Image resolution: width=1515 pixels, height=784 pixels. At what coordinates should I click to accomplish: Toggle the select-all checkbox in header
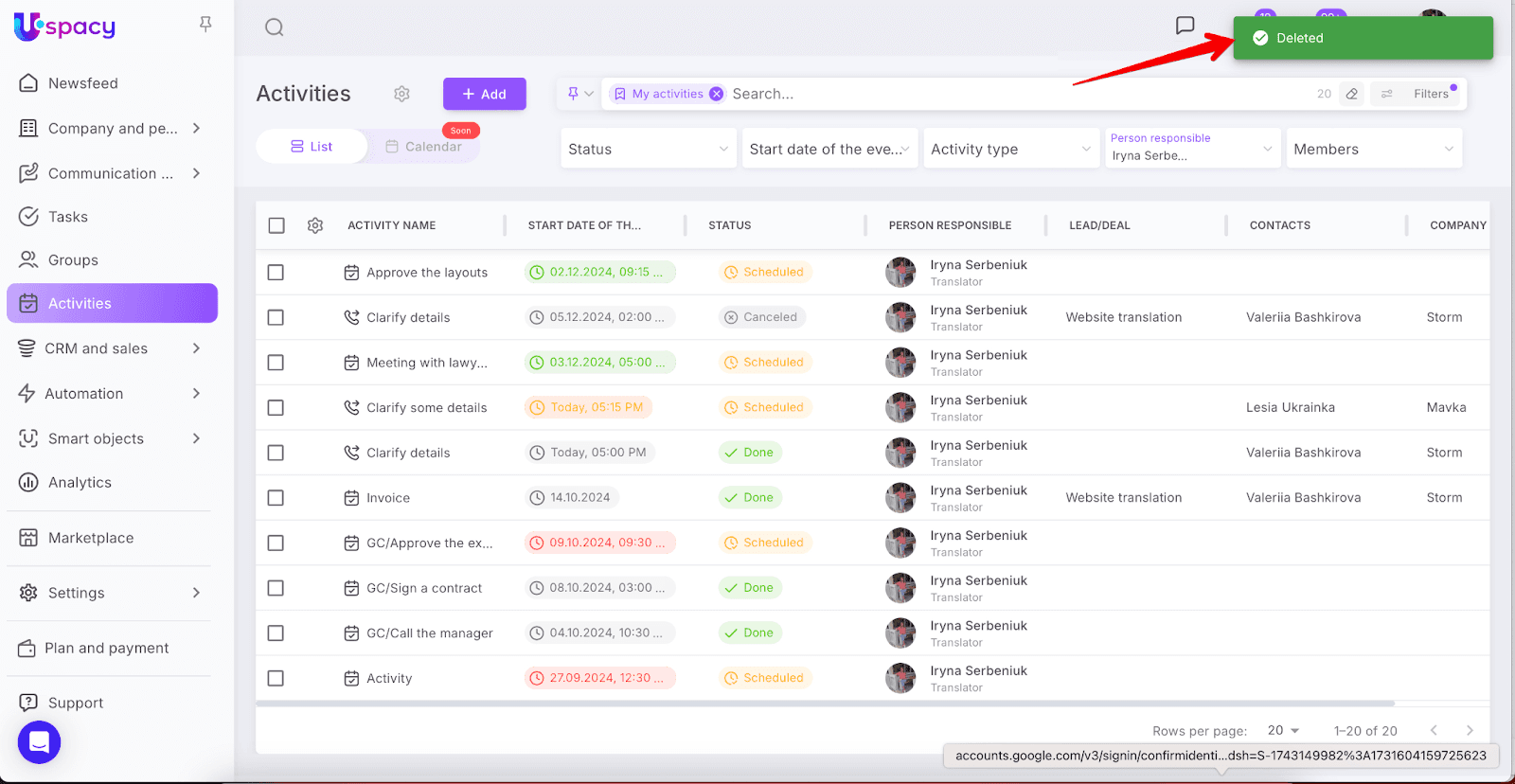point(276,225)
